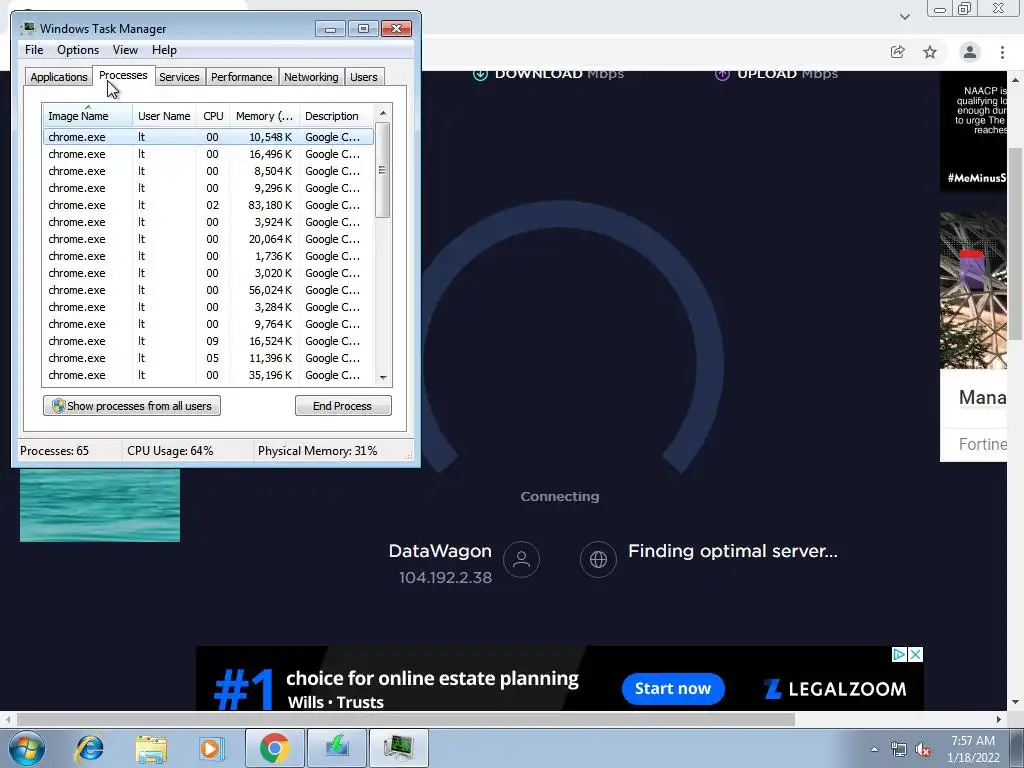Click the globe server selection icon
The image size is (1024, 768).
pyautogui.click(x=598, y=560)
